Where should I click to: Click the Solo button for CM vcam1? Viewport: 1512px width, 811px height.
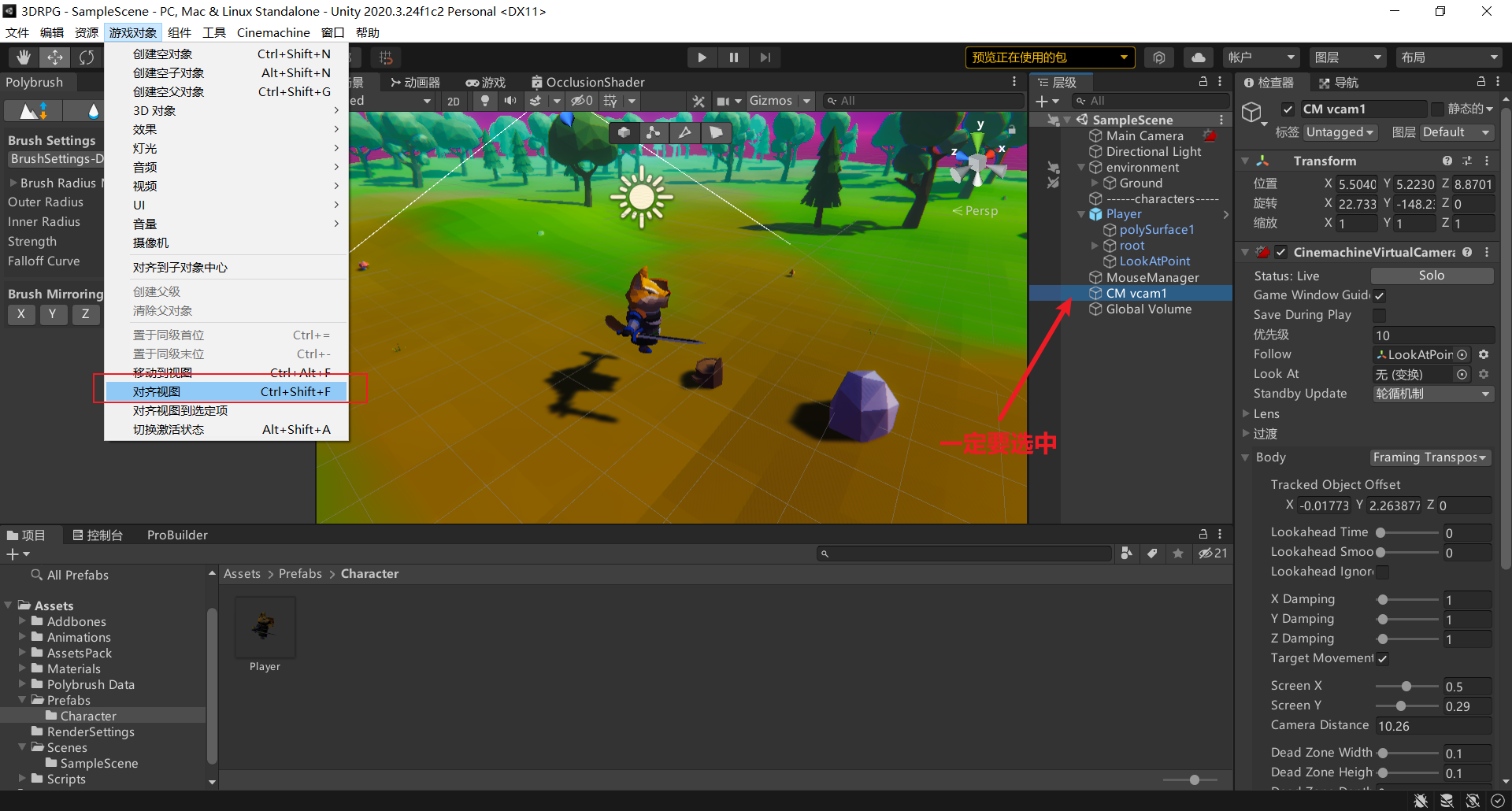(x=1431, y=276)
